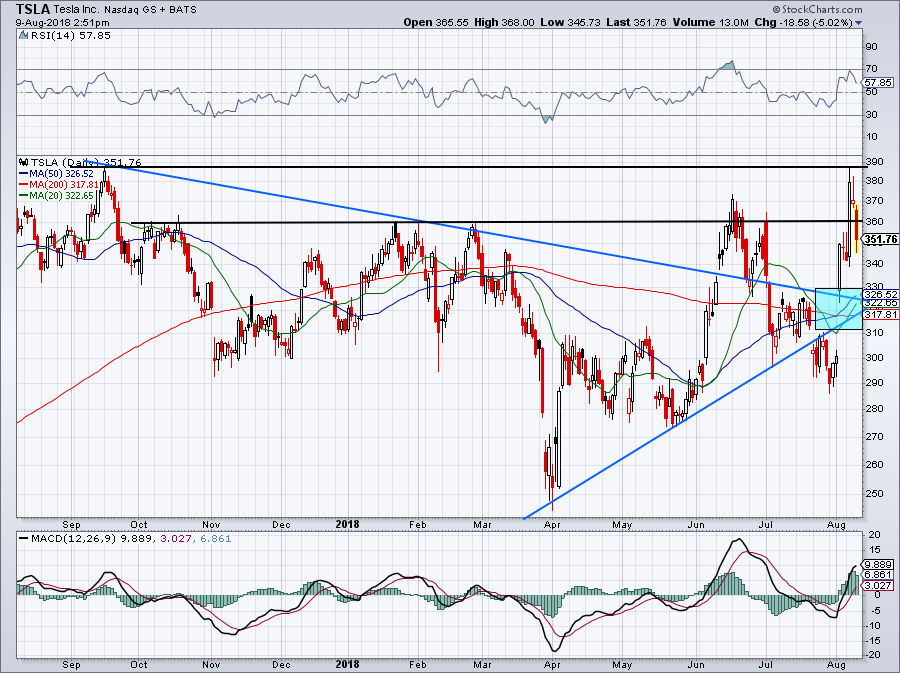Click the candlestick icon beside TSLA (Daily)
The image size is (900, 673).
coord(24,162)
